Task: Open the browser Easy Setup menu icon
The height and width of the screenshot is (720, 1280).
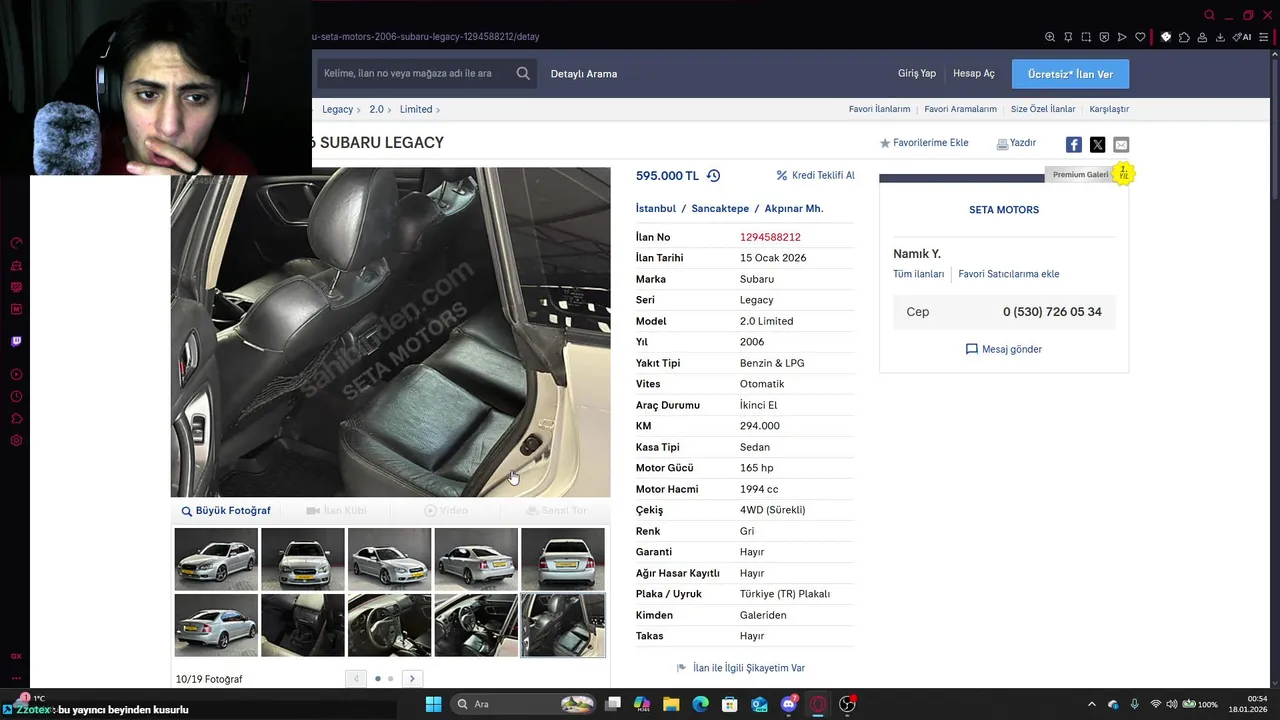Action: [1263, 37]
